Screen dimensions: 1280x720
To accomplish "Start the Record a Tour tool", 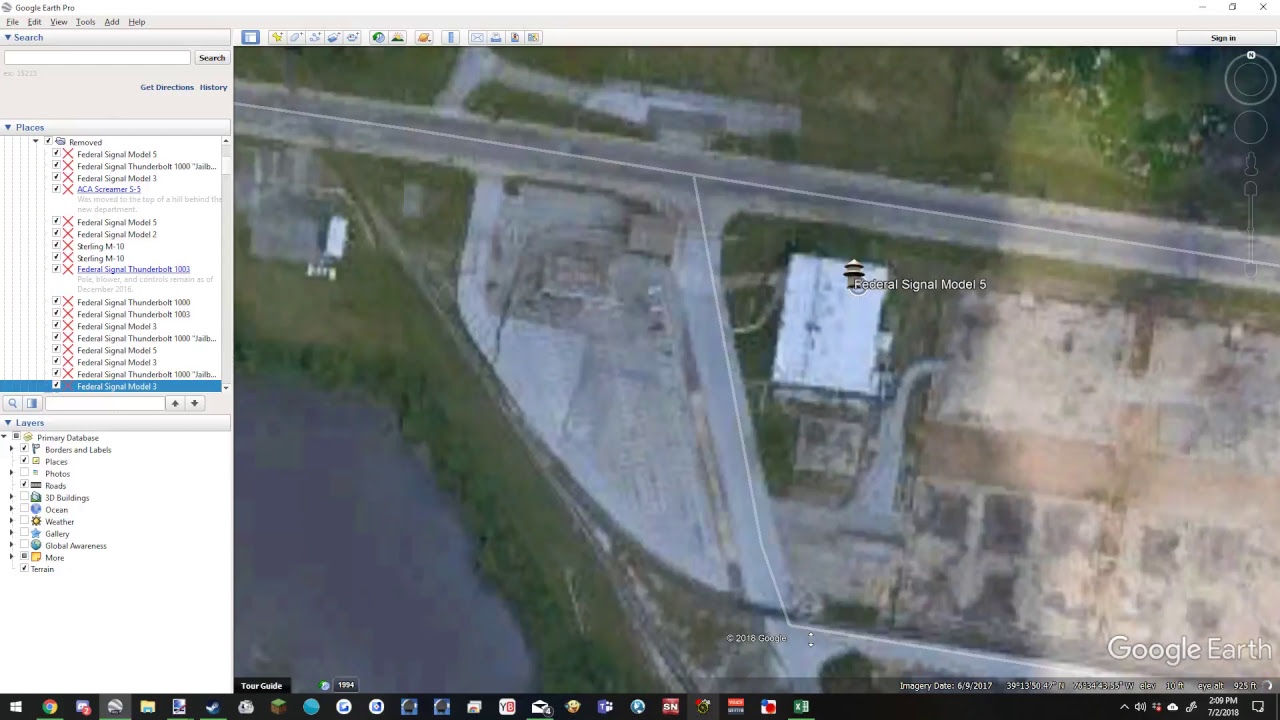I will (352, 38).
